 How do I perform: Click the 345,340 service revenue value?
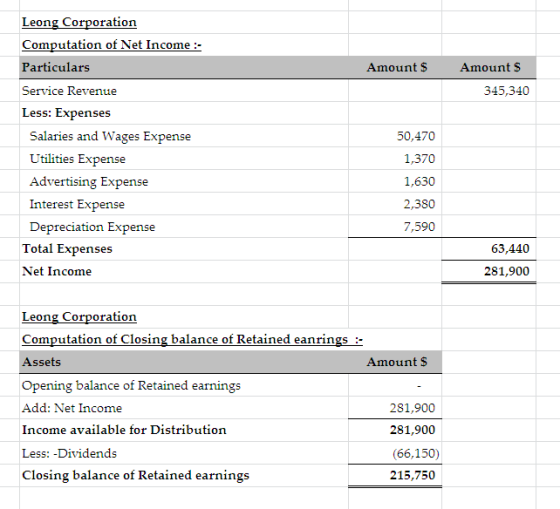(506, 91)
